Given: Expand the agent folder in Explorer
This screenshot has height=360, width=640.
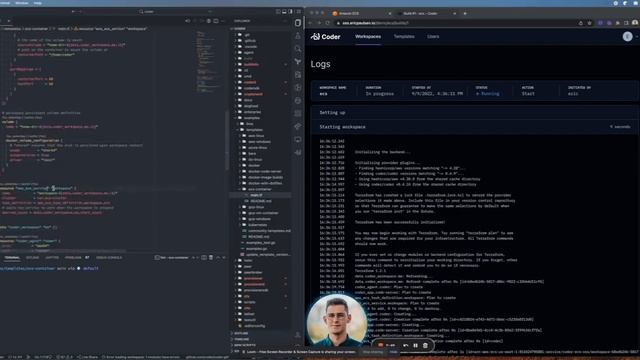Looking at the screenshot, I should 249,53.
